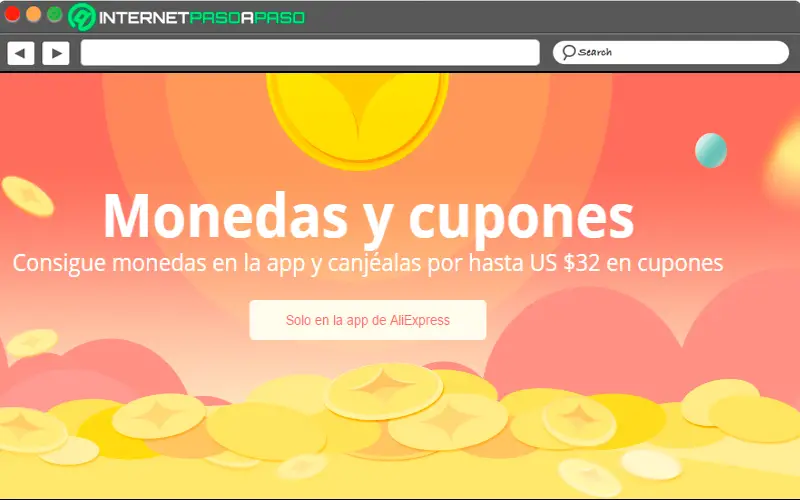Click the InternetPasoAPaso title text

point(202,18)
